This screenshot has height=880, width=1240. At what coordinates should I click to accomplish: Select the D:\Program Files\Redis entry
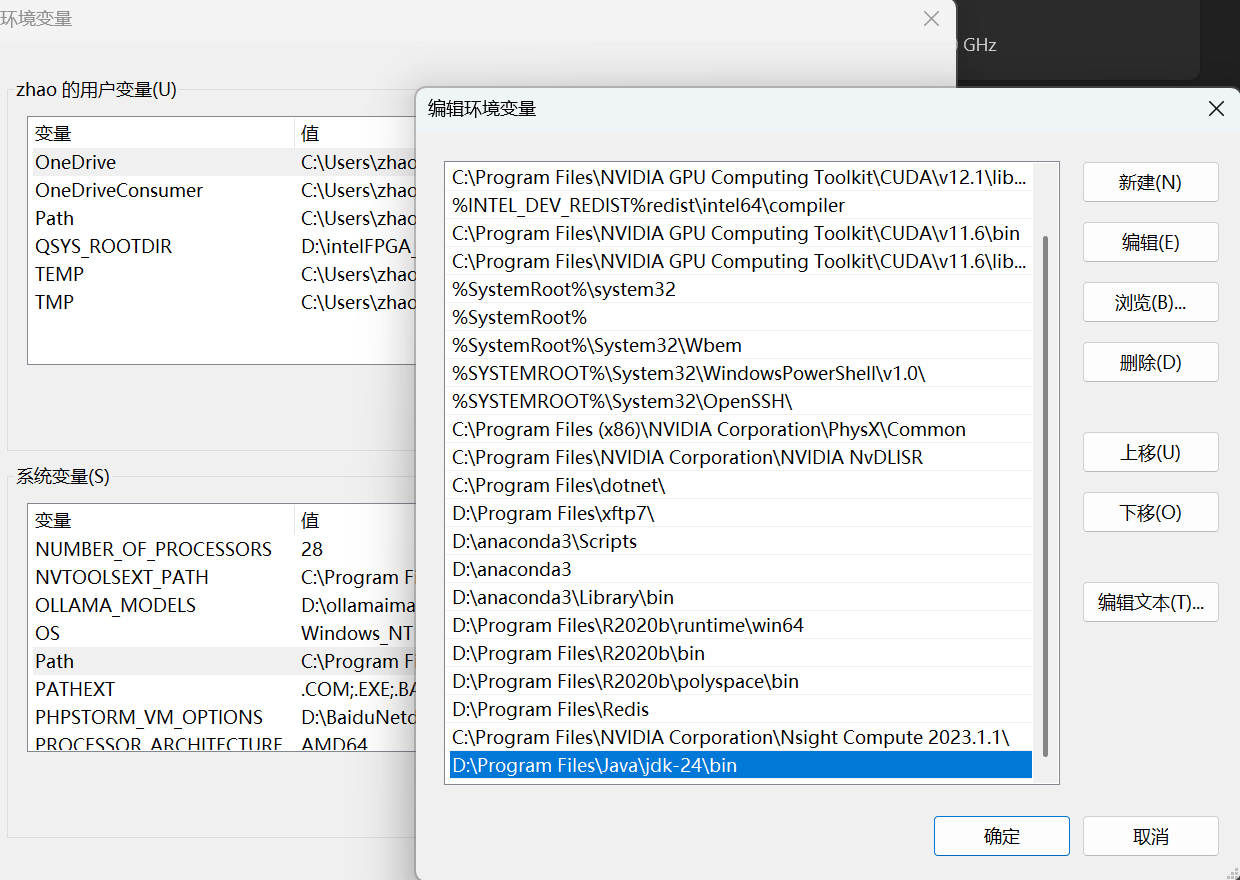[741, 709]
